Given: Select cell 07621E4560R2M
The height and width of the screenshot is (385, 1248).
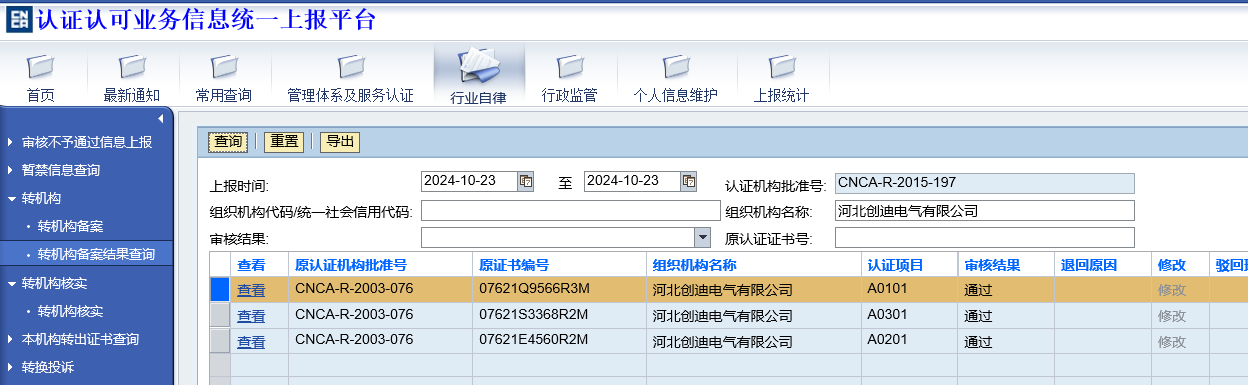Looking at the screenshot, I should pos(559,341).
